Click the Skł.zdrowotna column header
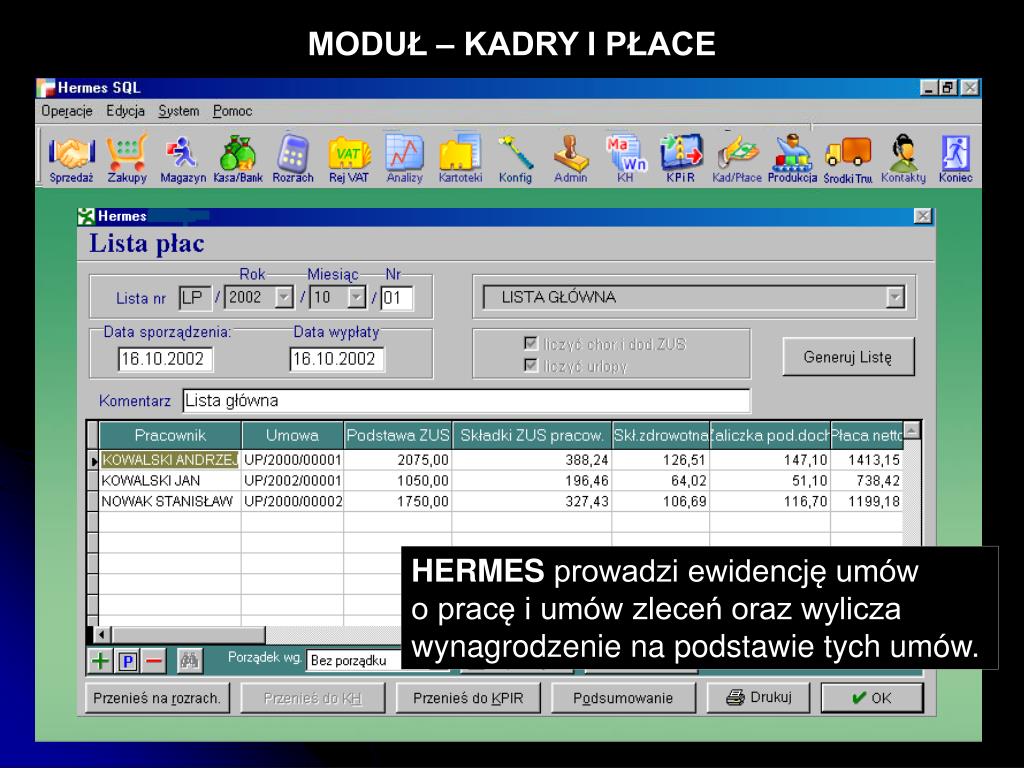Viewport: 1024px width, 768px height. coord(660,436)
